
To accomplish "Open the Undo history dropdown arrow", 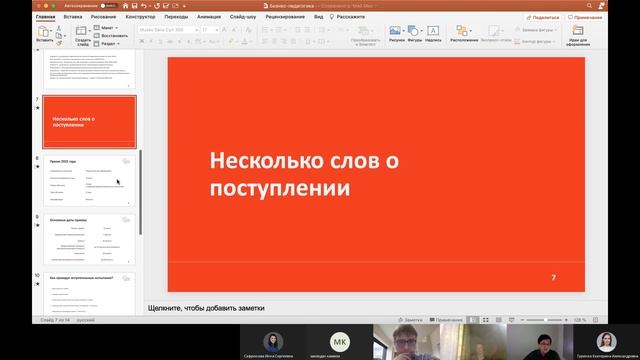I will (x=149, y=6).
